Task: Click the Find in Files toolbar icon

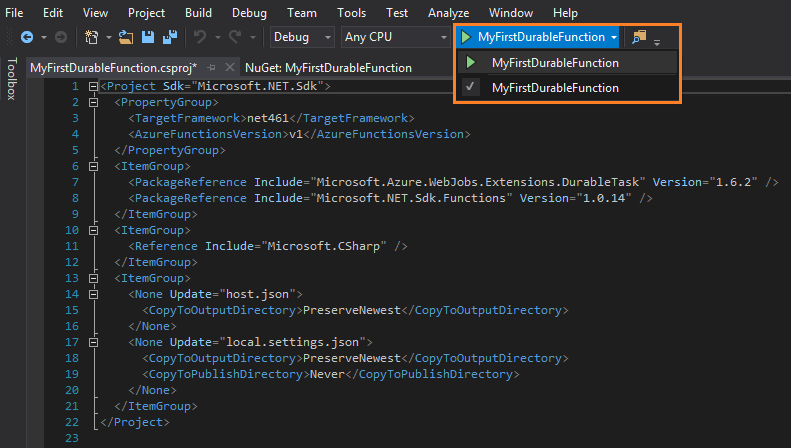Action: [639, 37]
